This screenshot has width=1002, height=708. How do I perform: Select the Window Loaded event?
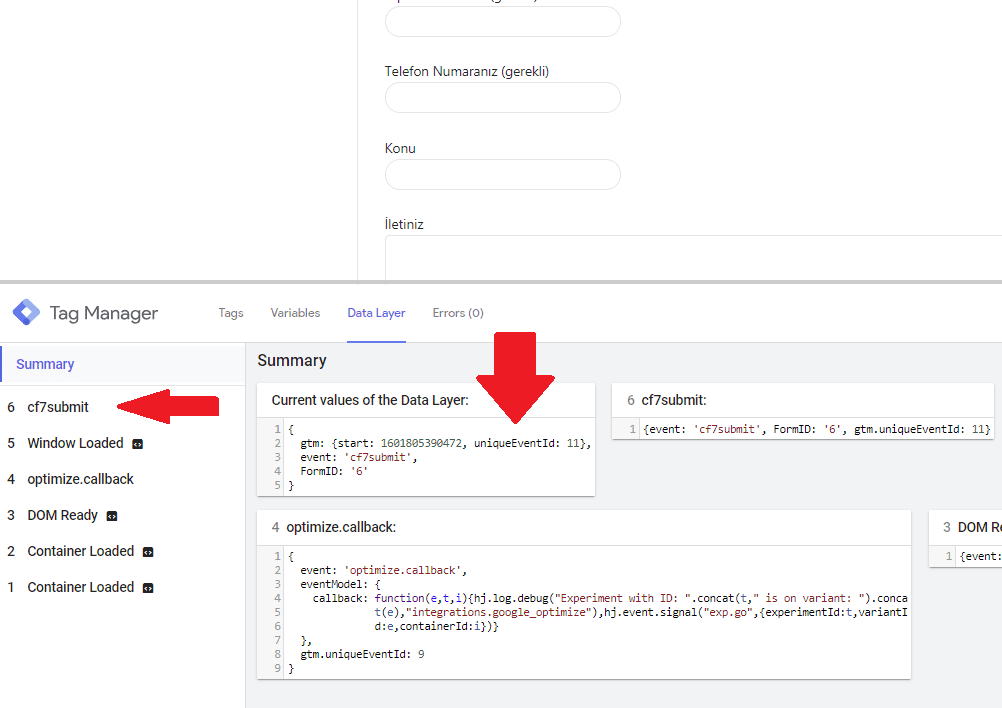point(75,443)
